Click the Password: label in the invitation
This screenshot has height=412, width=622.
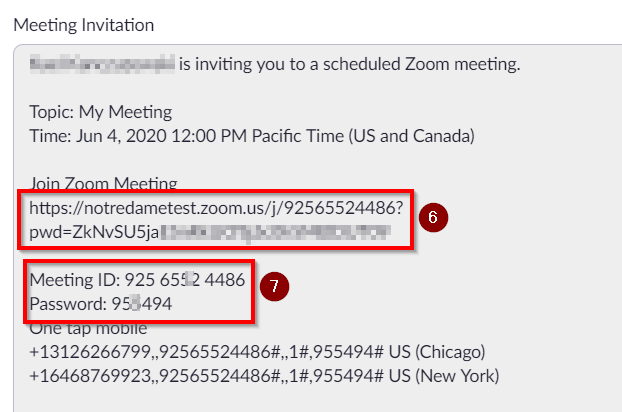68,304
